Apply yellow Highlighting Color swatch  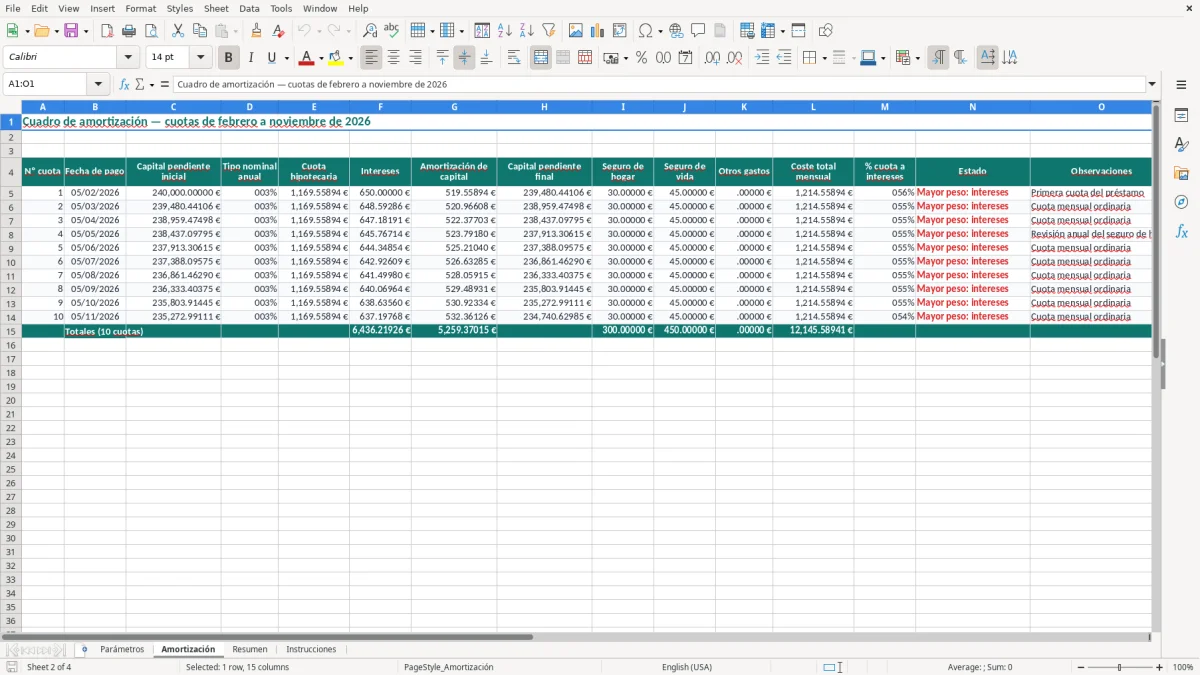coord(336,58)
